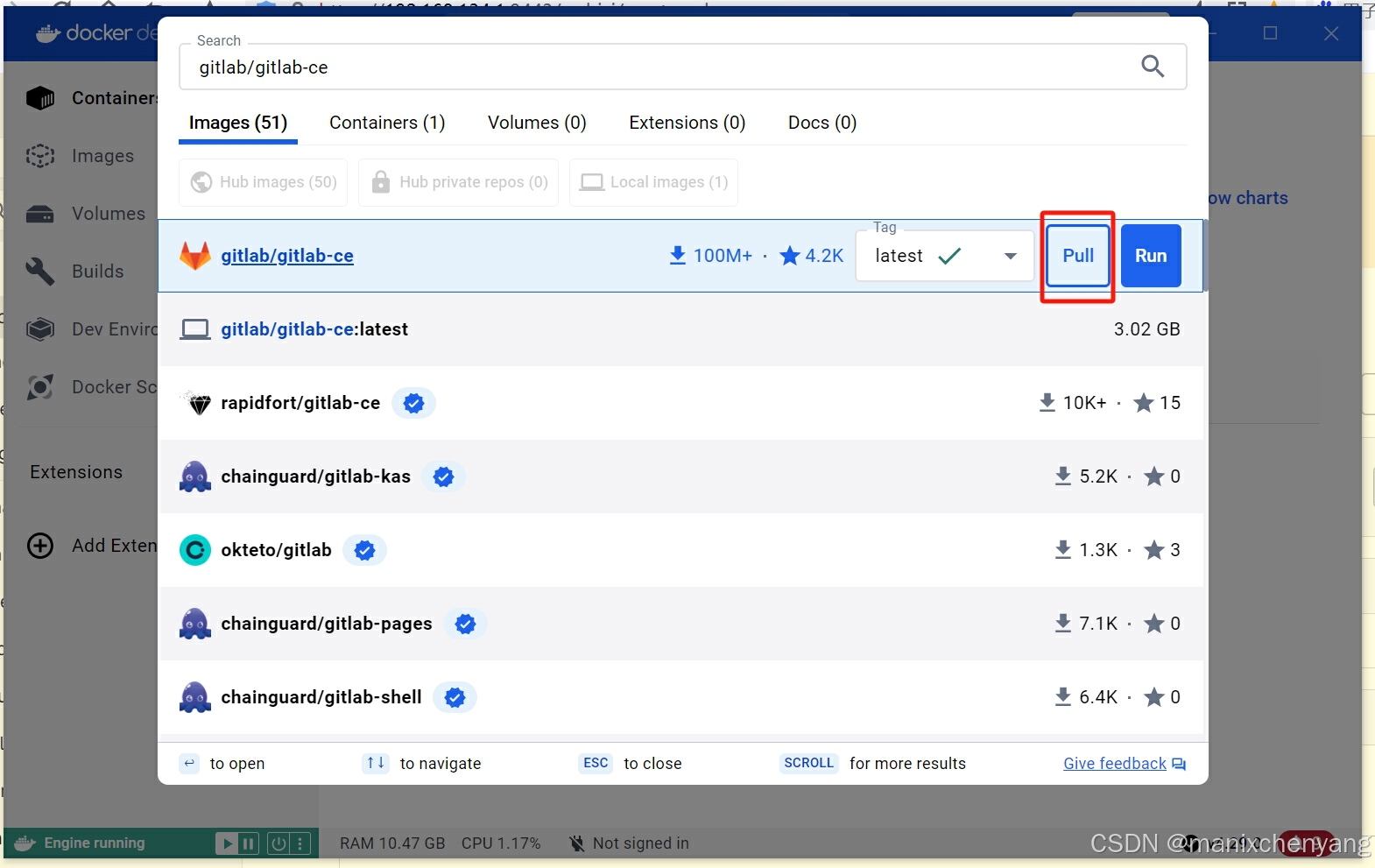
Task: Open the engine more options menu
Action: tap(300, 843)
